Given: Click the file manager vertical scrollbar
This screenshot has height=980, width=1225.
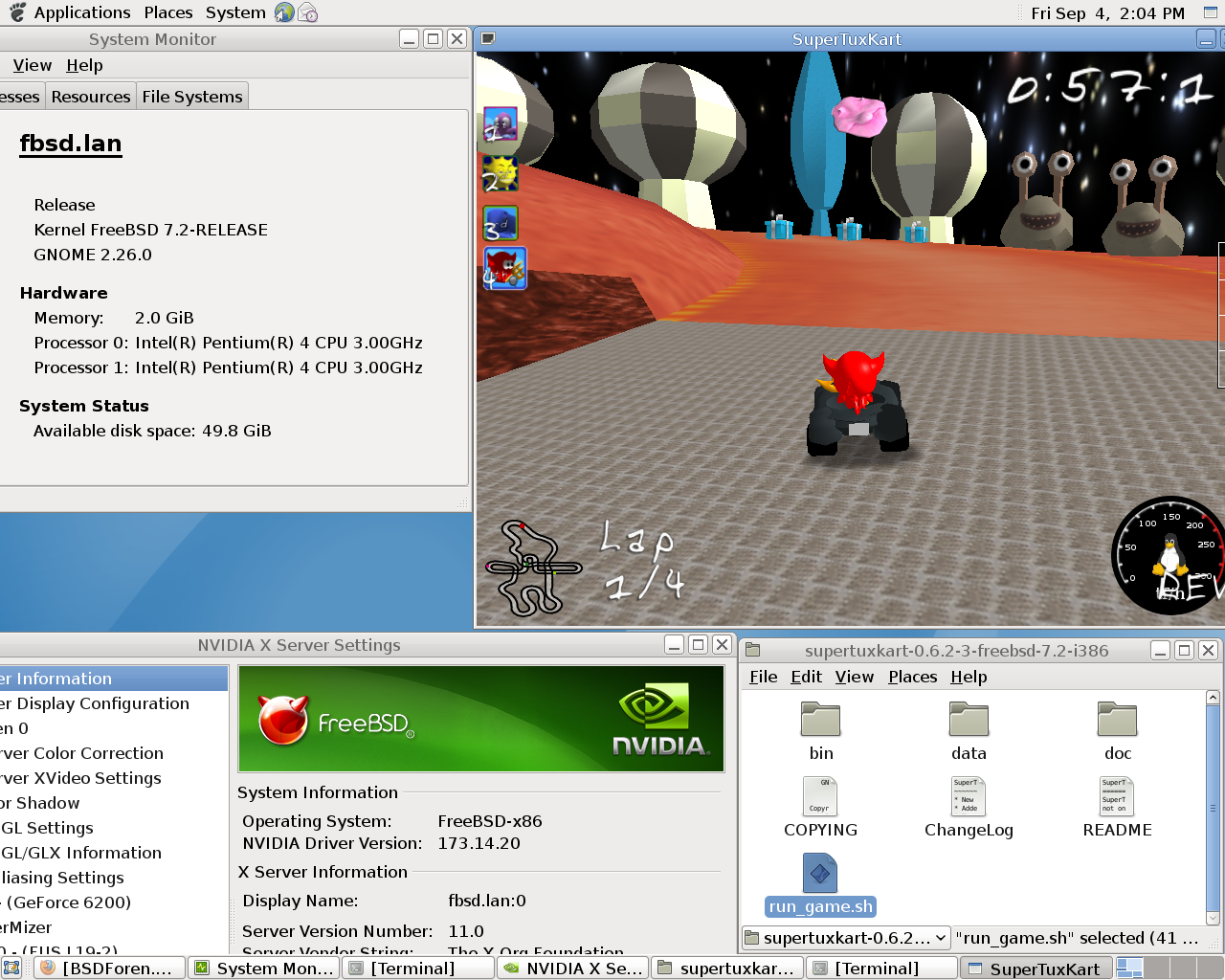Looking at the screenshot, I should pyautogui.click(x=1213, y=807).
